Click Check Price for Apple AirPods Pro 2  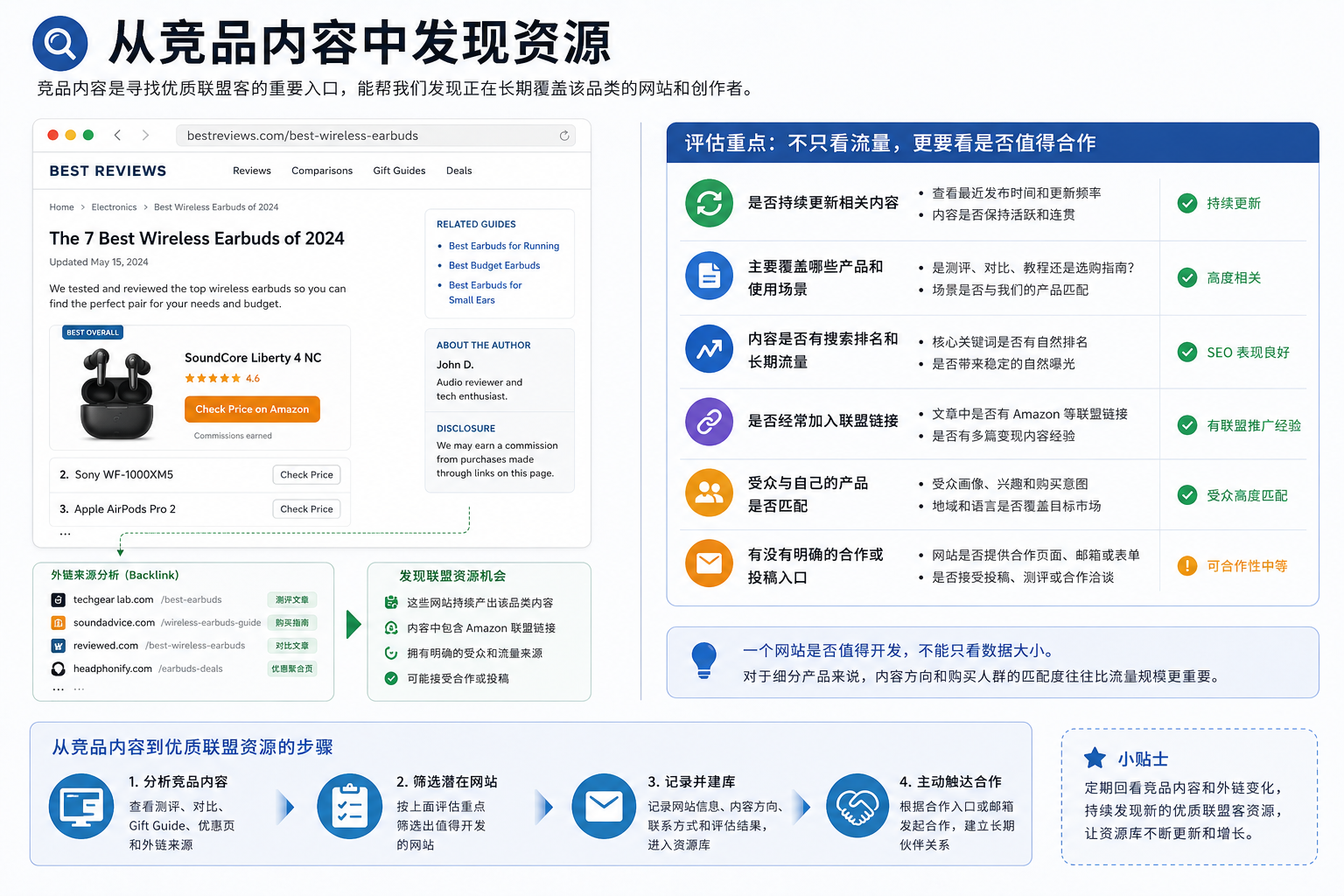point(306,509)
